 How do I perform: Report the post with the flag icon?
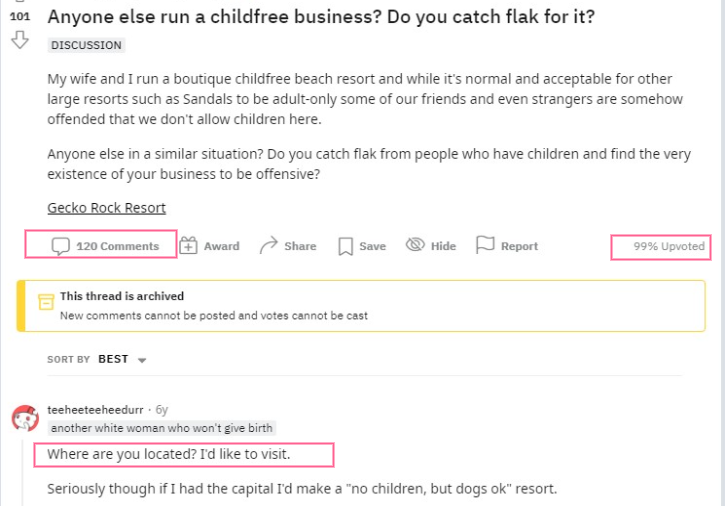coord(485,245)
